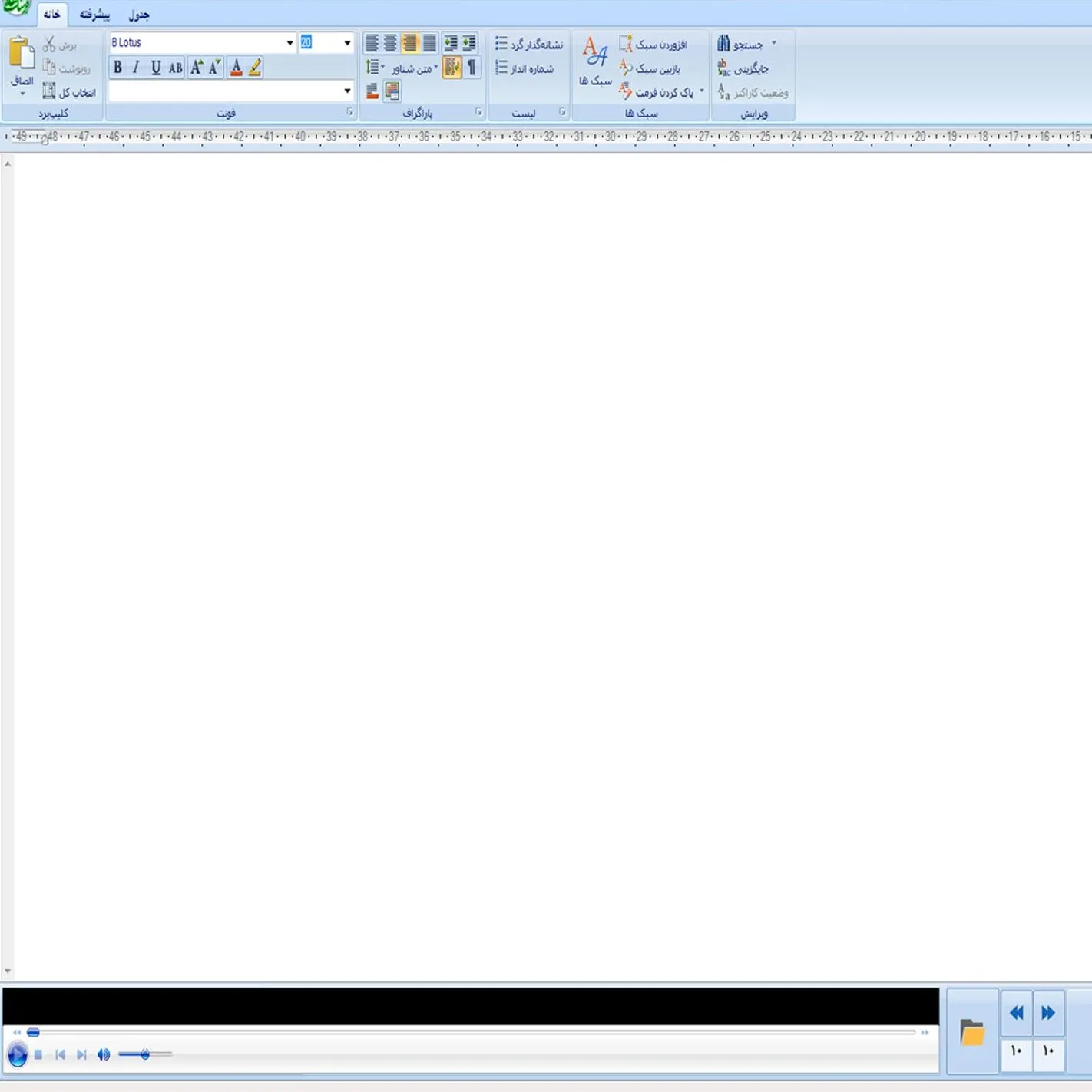Toggle italic formatting

click(x=136, y=68)
